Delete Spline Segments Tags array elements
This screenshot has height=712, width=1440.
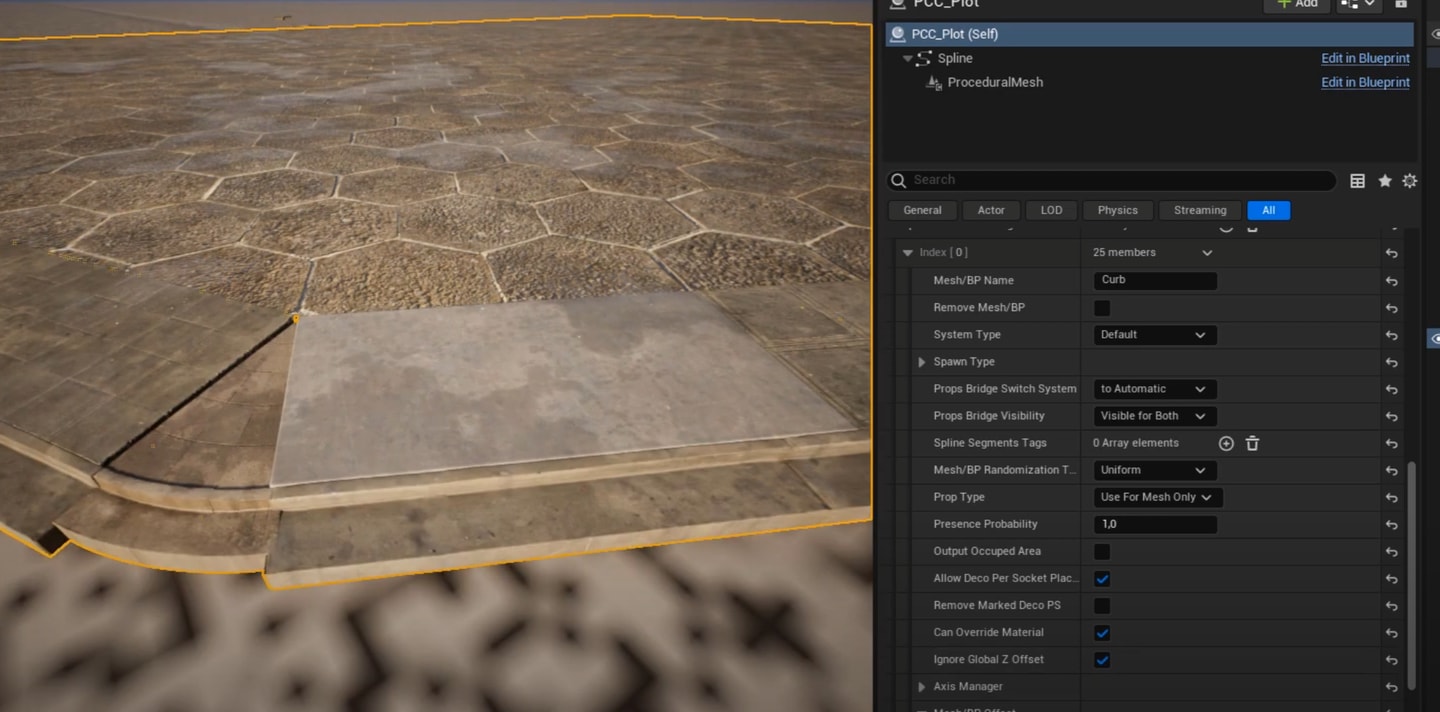tap(1252, 443)
